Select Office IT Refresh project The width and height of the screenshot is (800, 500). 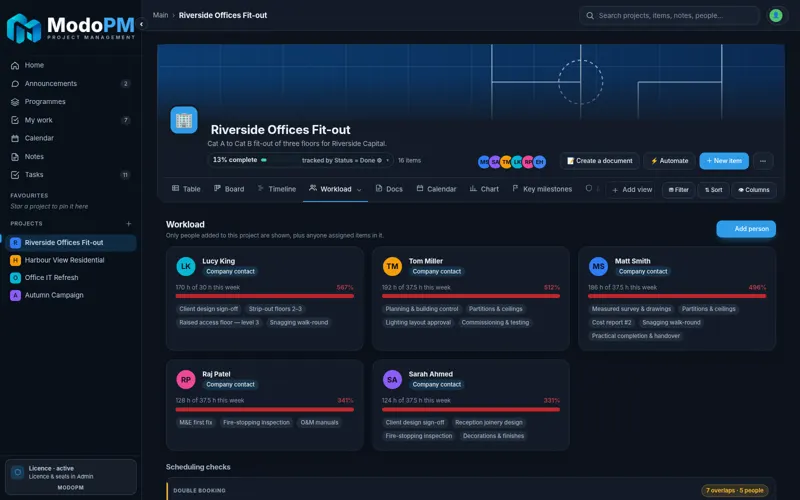point(70,278)
